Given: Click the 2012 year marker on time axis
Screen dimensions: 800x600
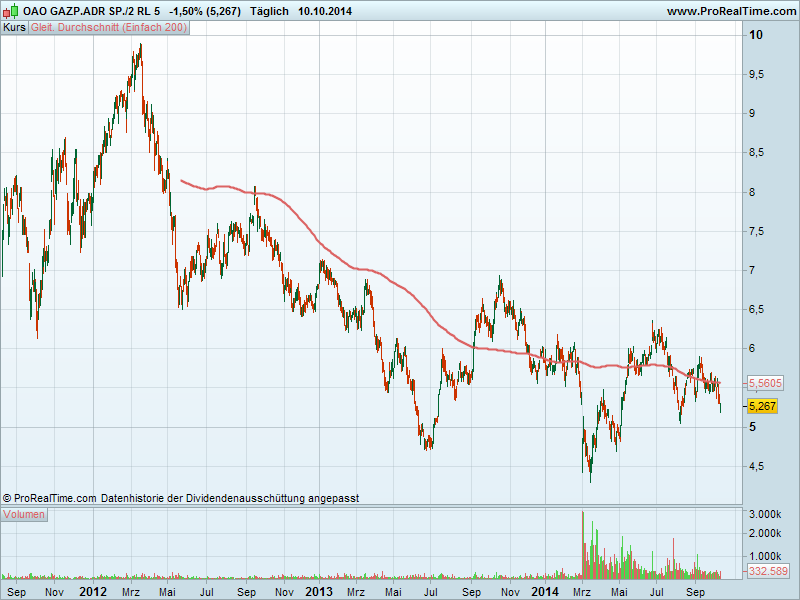Looking at the screenshot, I should 93,592.
